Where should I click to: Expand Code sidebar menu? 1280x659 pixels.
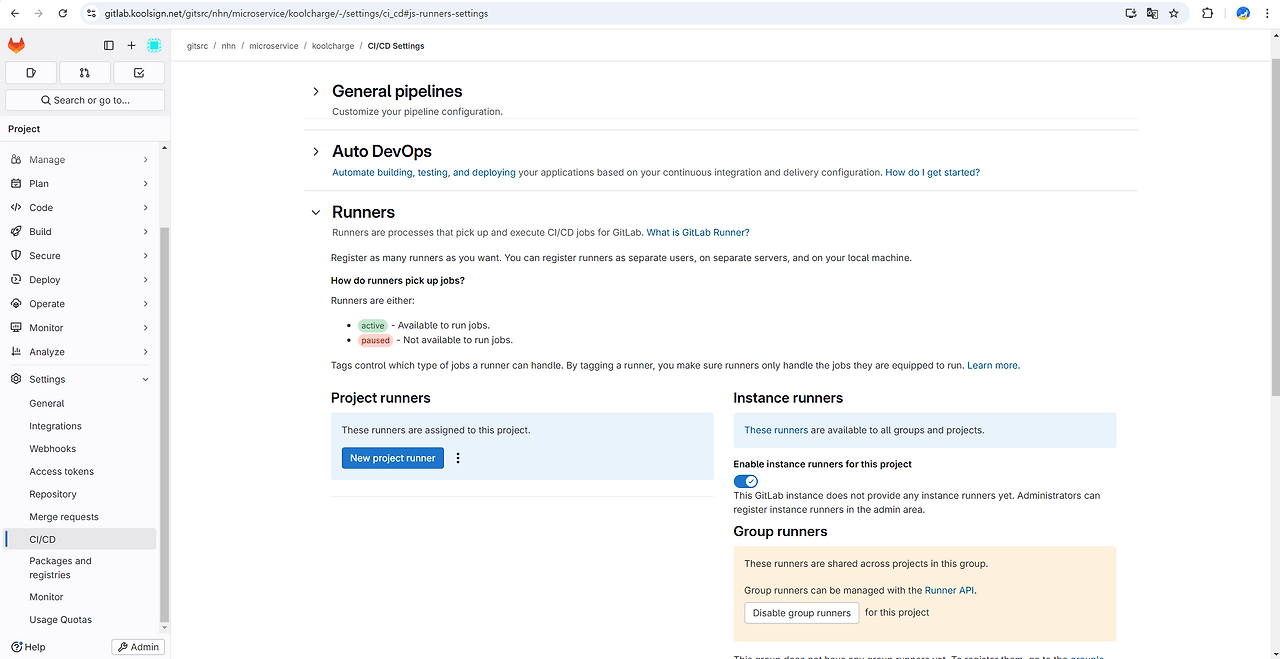pos(80,208)
